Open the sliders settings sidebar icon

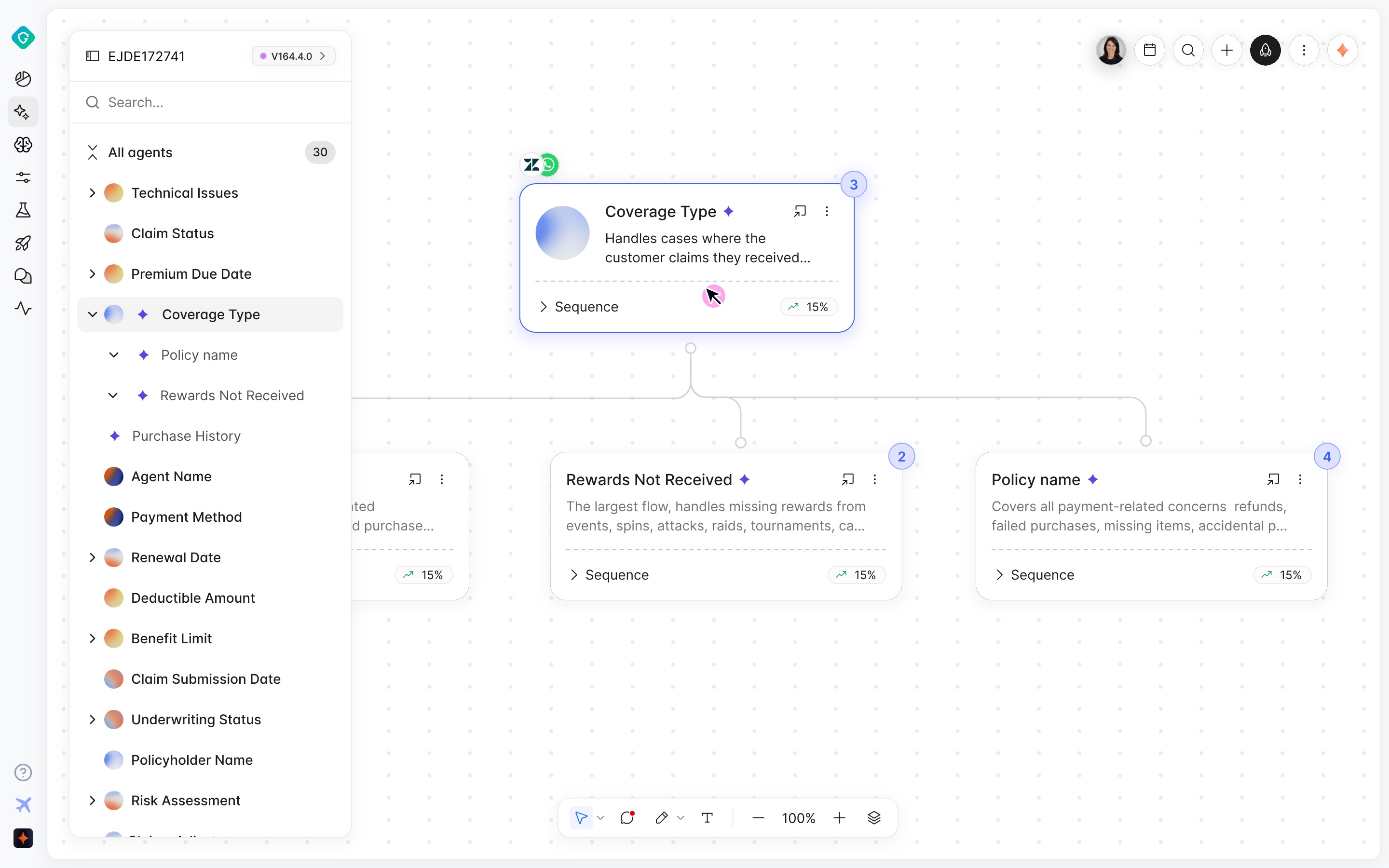pos(23,177)
